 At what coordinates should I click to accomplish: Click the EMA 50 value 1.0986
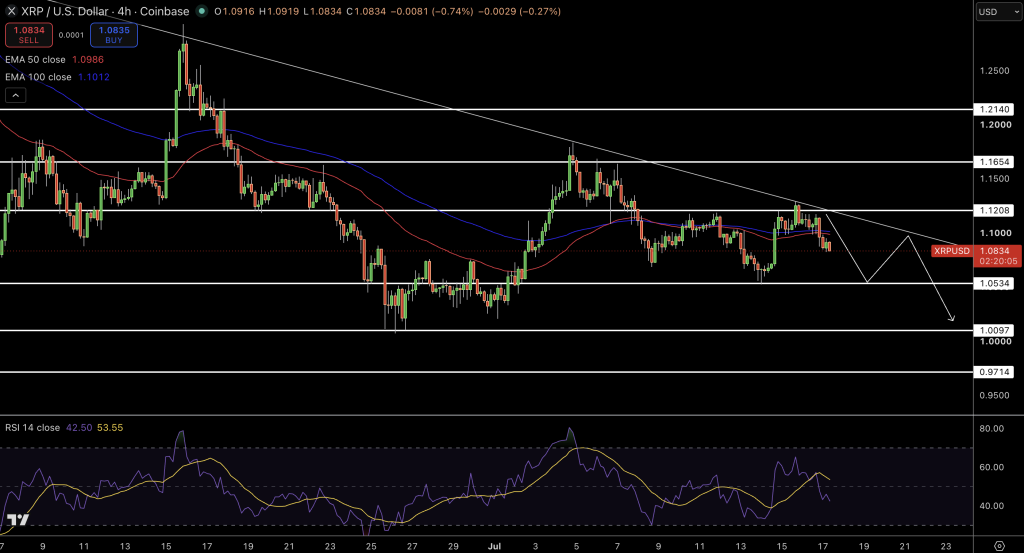point(88,59)
